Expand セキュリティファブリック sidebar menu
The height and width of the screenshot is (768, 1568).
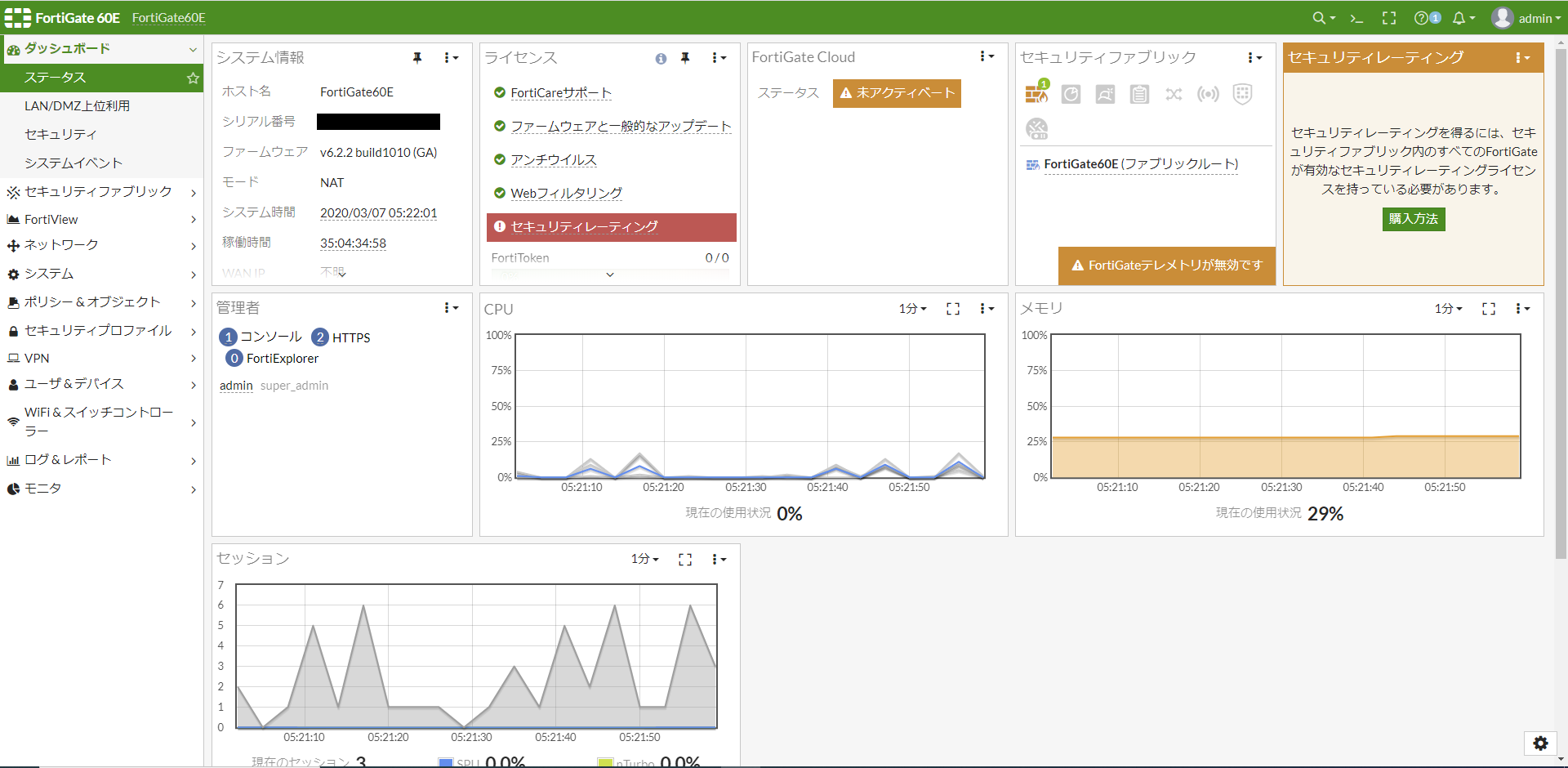coord(101,192)
